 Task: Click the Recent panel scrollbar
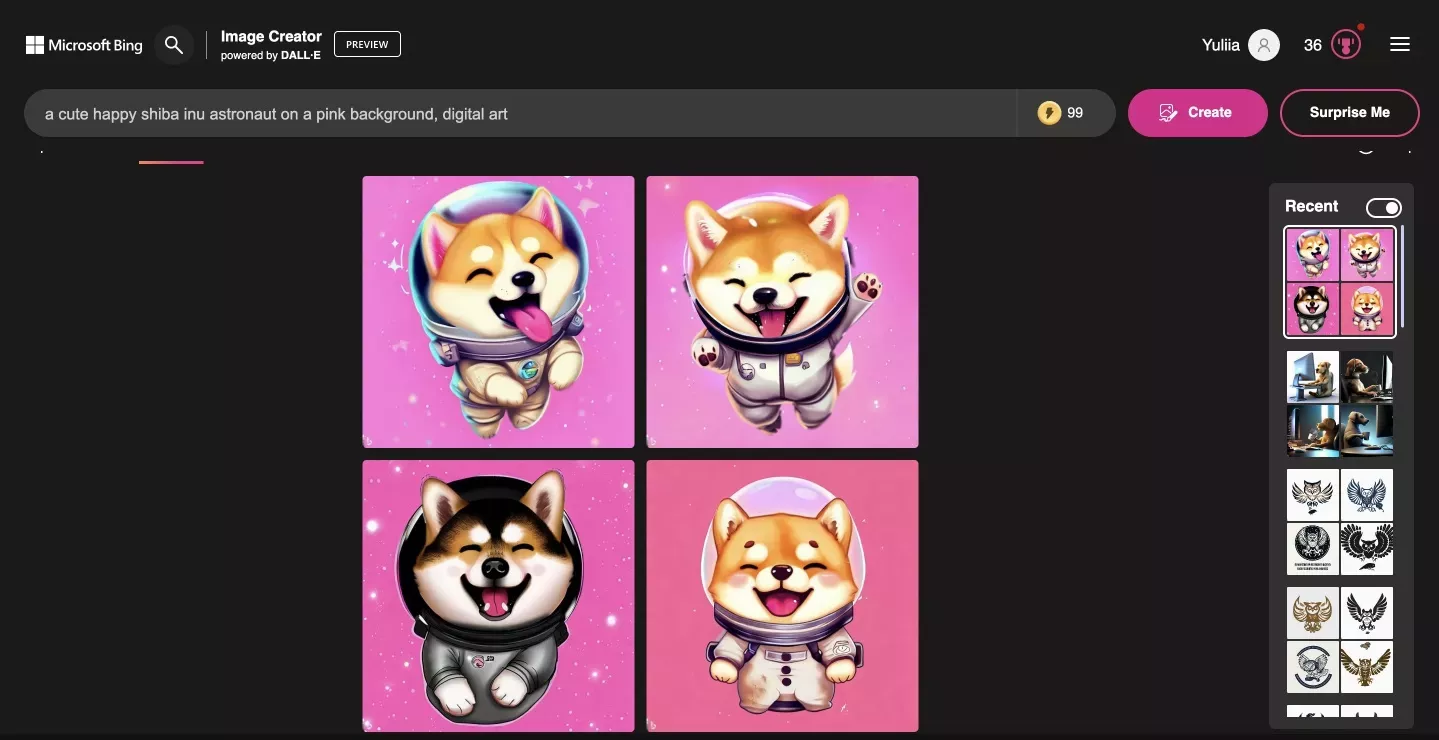coord(1402,276)
